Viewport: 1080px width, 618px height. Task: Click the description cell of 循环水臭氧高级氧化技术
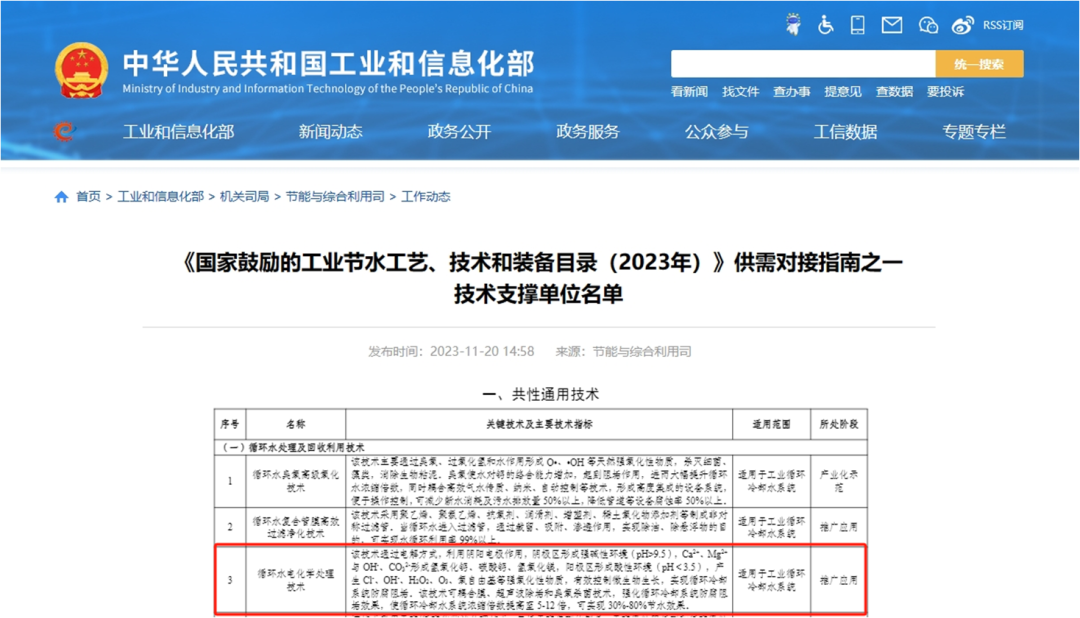[539, 481]
